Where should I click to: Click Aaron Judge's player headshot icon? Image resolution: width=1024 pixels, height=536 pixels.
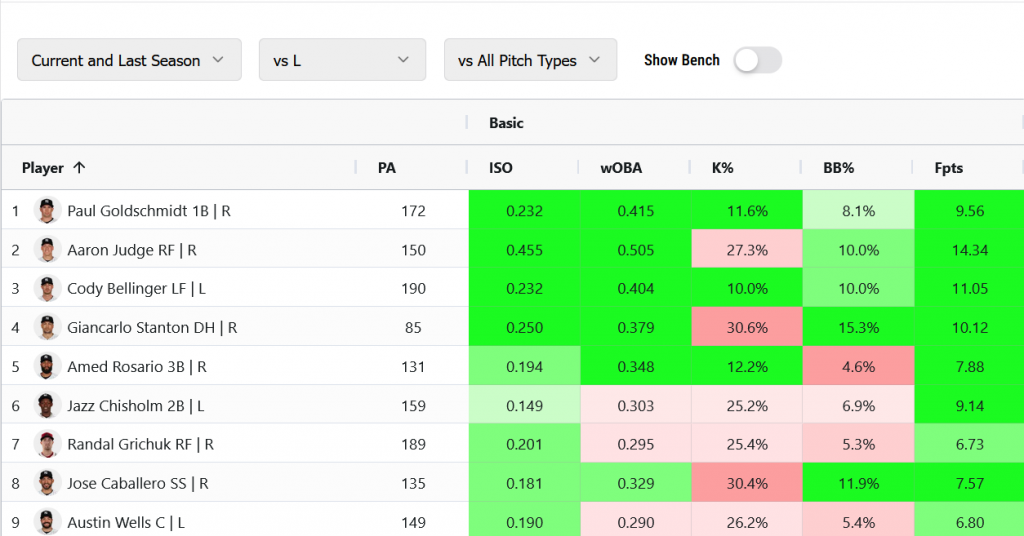point(47,250)
